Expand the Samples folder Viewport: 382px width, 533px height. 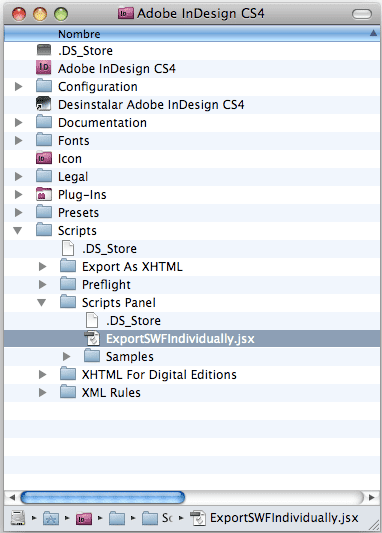coord(67,356)
